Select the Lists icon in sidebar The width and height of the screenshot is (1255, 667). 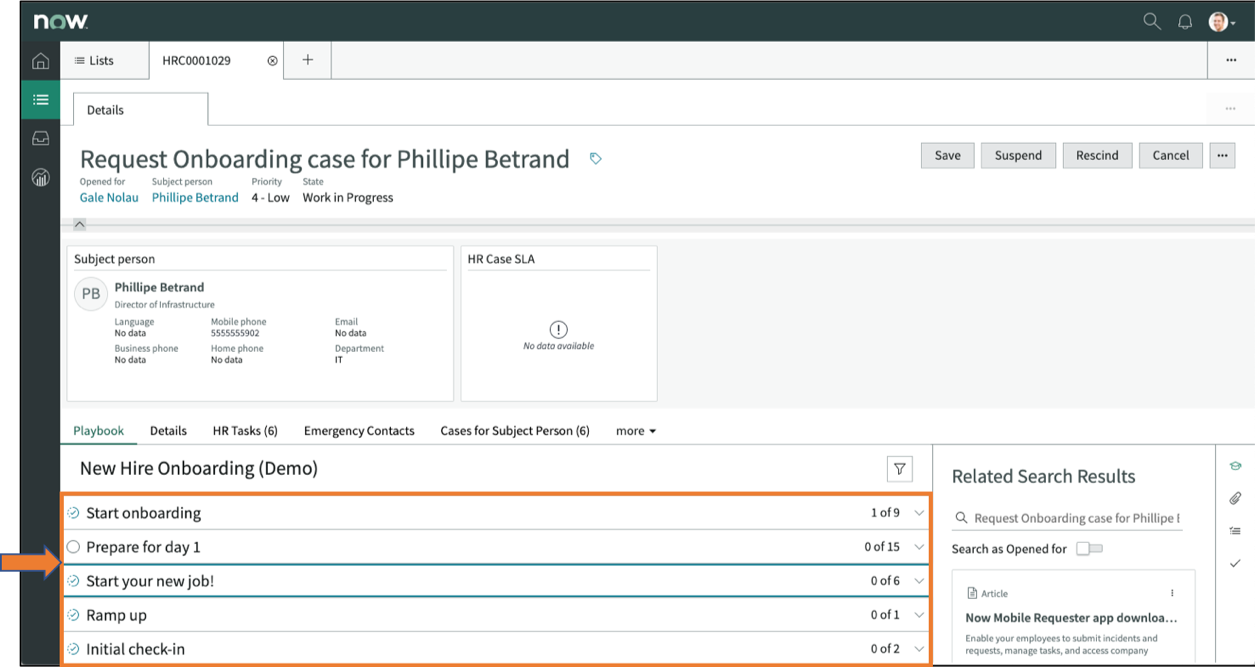coord(40,99)
